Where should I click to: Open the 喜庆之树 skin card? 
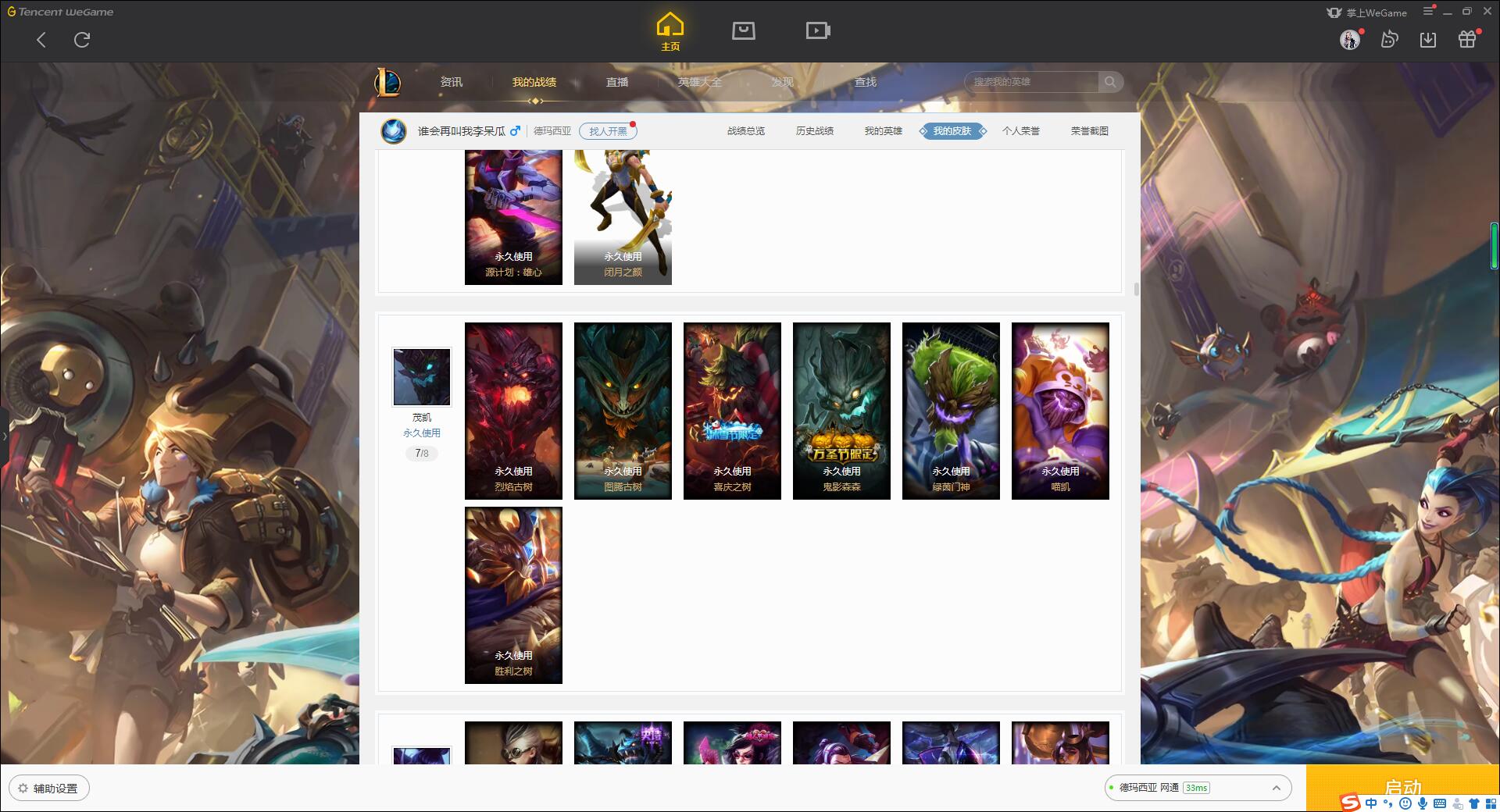732,411
